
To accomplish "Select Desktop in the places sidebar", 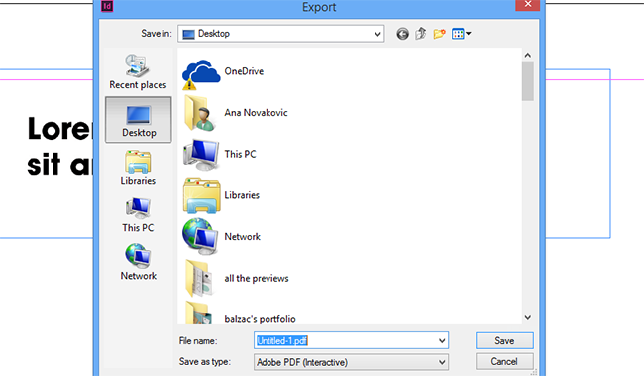I will 138,120.
